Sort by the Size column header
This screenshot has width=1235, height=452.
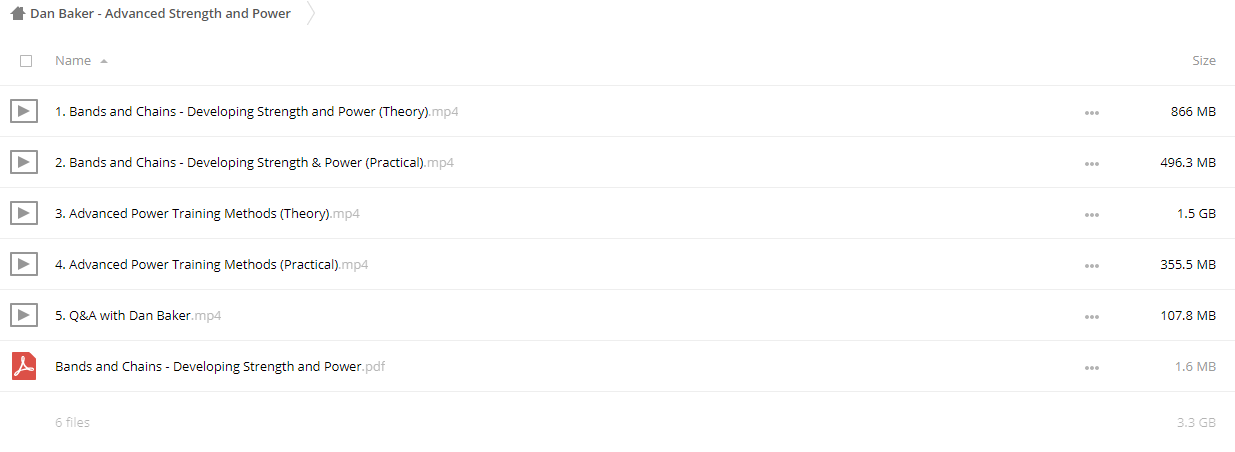click(1204, 61)
